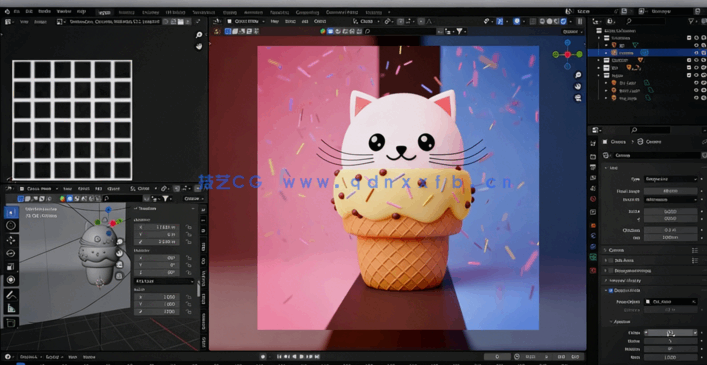Select the box select tool in the small 3D viewport
The image size is (707, 365).
pyautogui.click(x=11, y=212)
